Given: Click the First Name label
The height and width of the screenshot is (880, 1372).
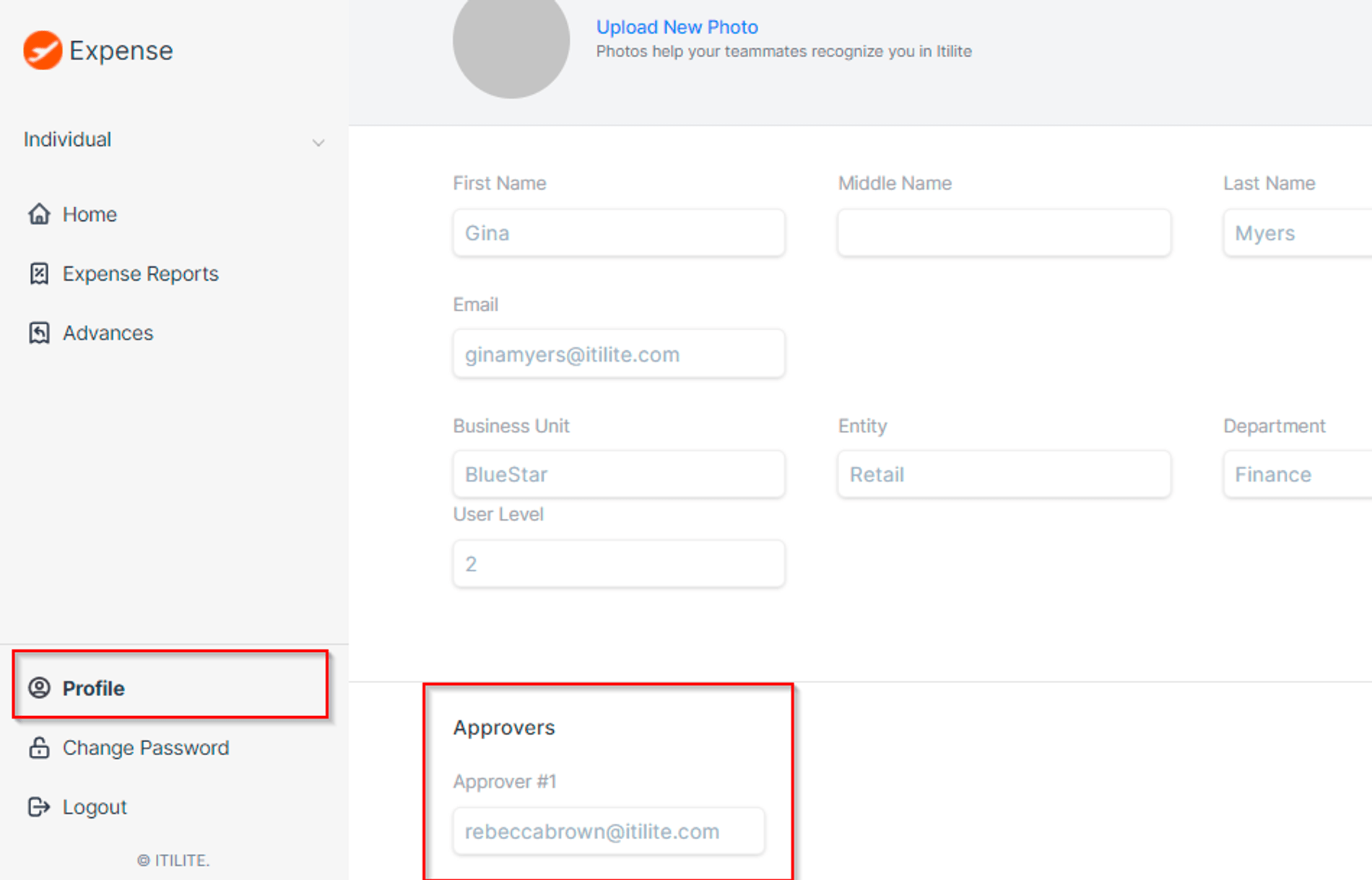Looking at the screenshot, I should tap(499, 183).
